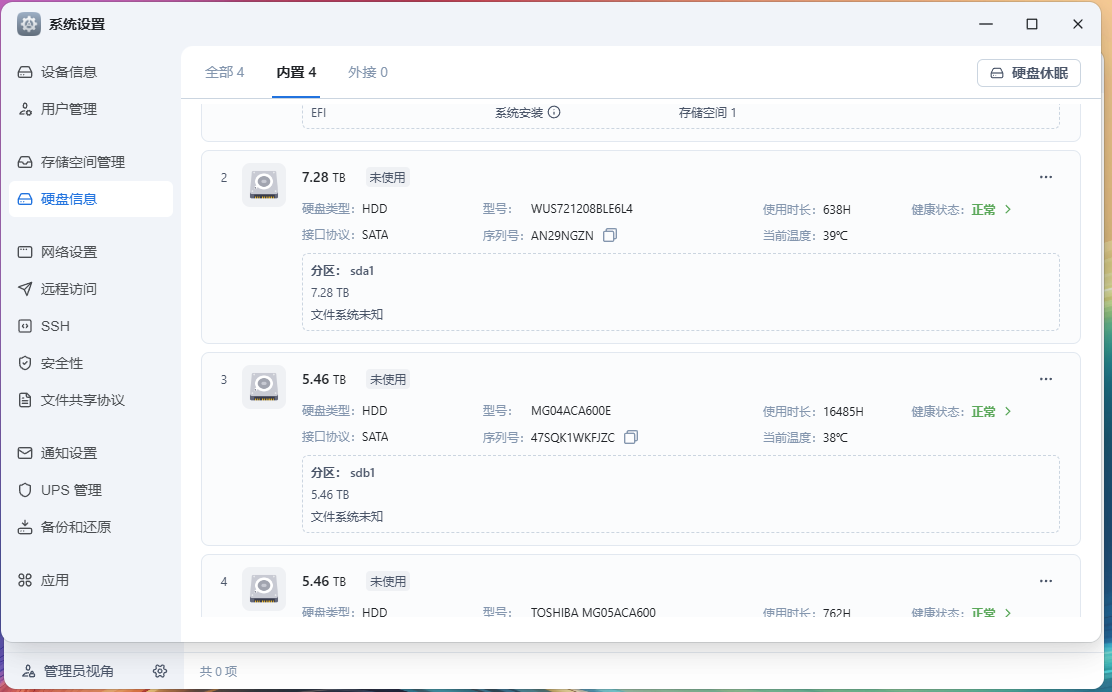Click the sda1 partition label
The width and height of the screenshot is (1112, 692).
point(362,271)
